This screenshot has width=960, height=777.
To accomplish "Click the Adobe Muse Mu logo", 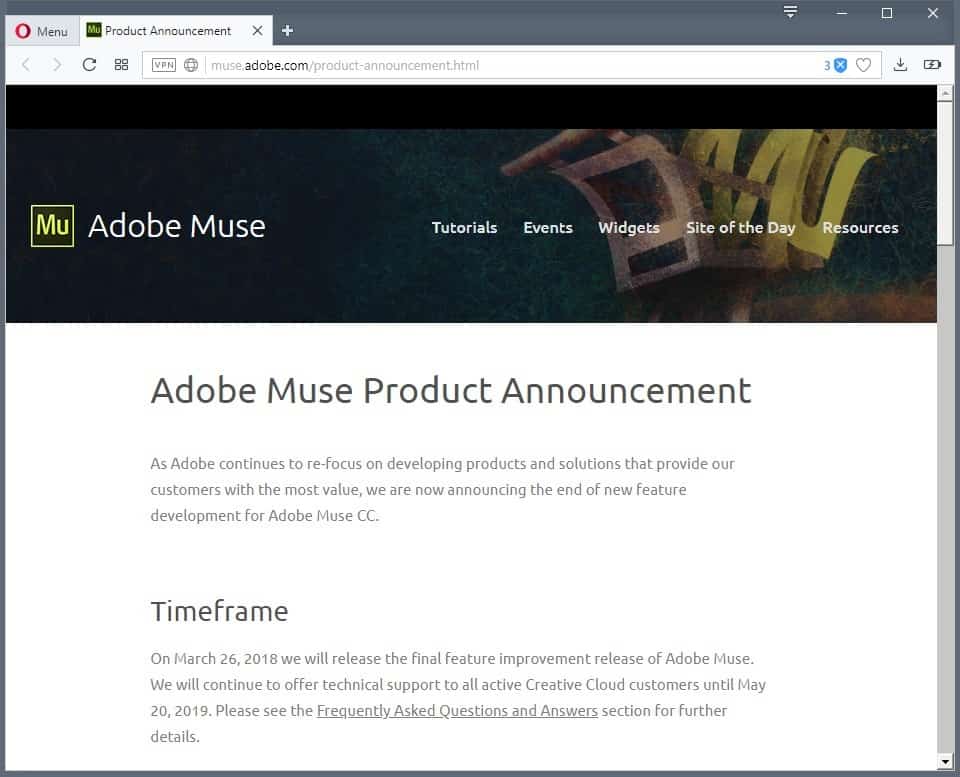I will tap(52, 224).
